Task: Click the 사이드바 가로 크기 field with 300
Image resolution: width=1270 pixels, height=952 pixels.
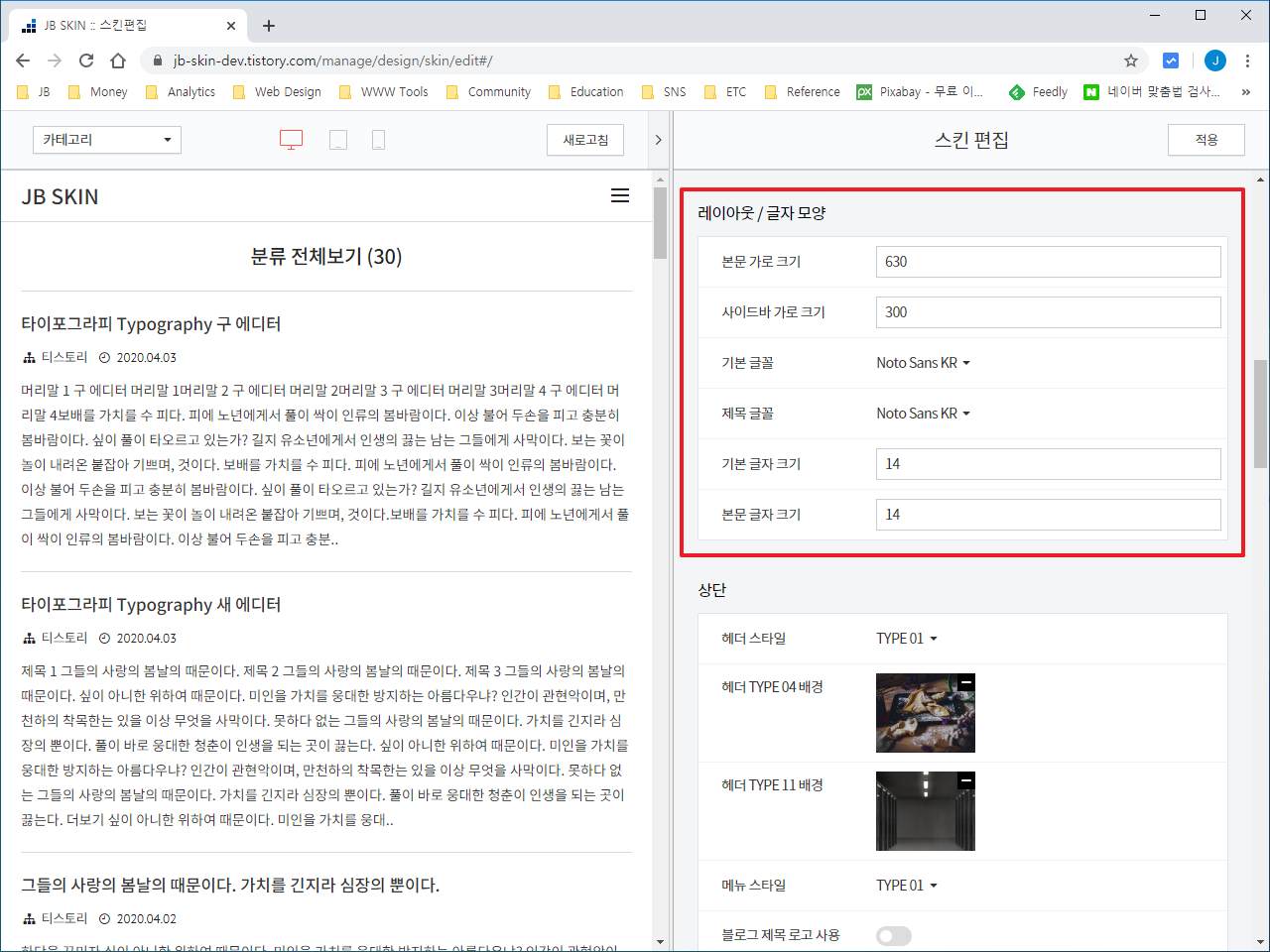Action: 1049,312
